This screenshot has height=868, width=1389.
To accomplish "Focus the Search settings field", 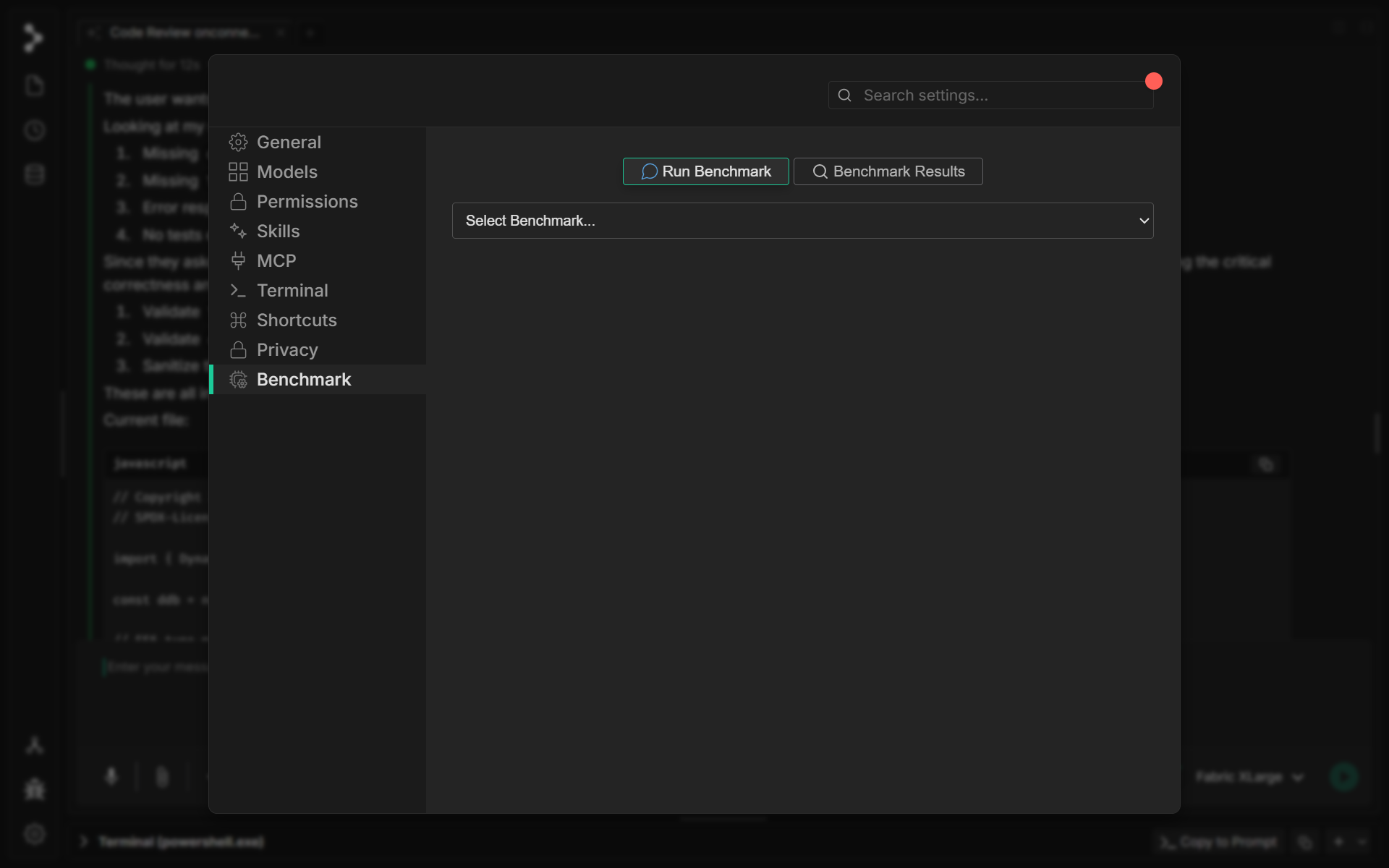I will (991, 95).
